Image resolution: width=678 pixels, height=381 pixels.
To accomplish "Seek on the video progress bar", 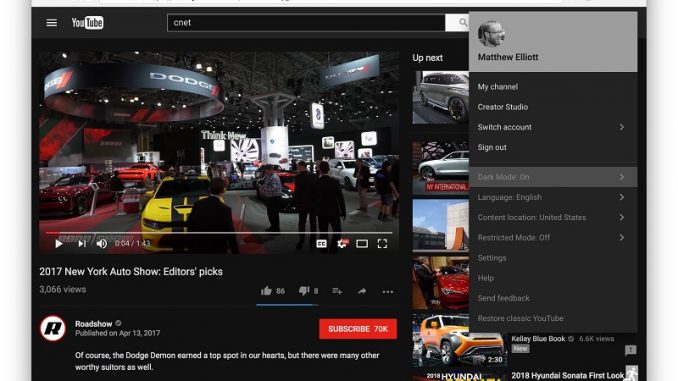I will pyautogui.click(x=219, y=233).
